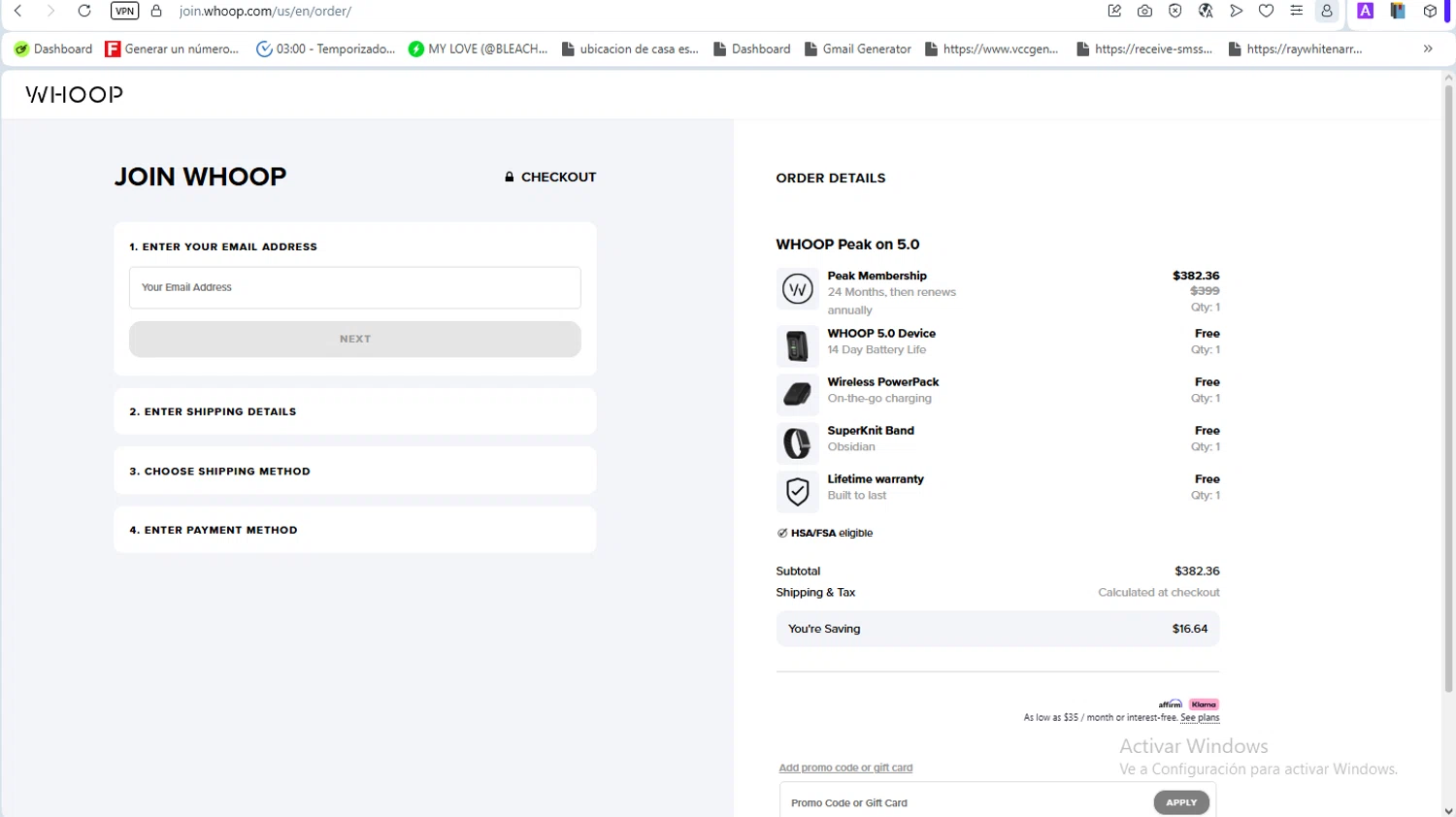Screen dimensions: 1456x817
Task: Open the 'https://raywhitenarr...' bookmark
Action: tap(1296, 49)
